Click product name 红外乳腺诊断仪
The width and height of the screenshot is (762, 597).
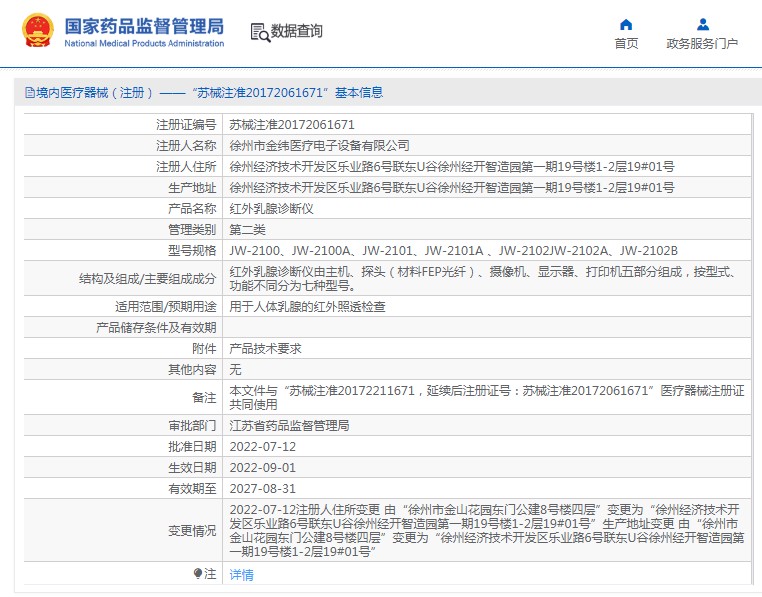click(x=272, y=209)
